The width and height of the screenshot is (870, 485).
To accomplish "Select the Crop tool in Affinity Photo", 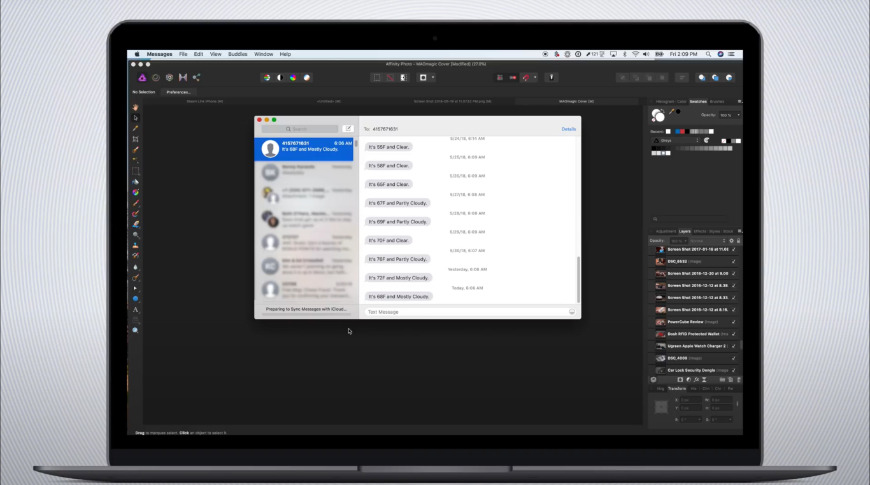I will (x=135, y=139).
